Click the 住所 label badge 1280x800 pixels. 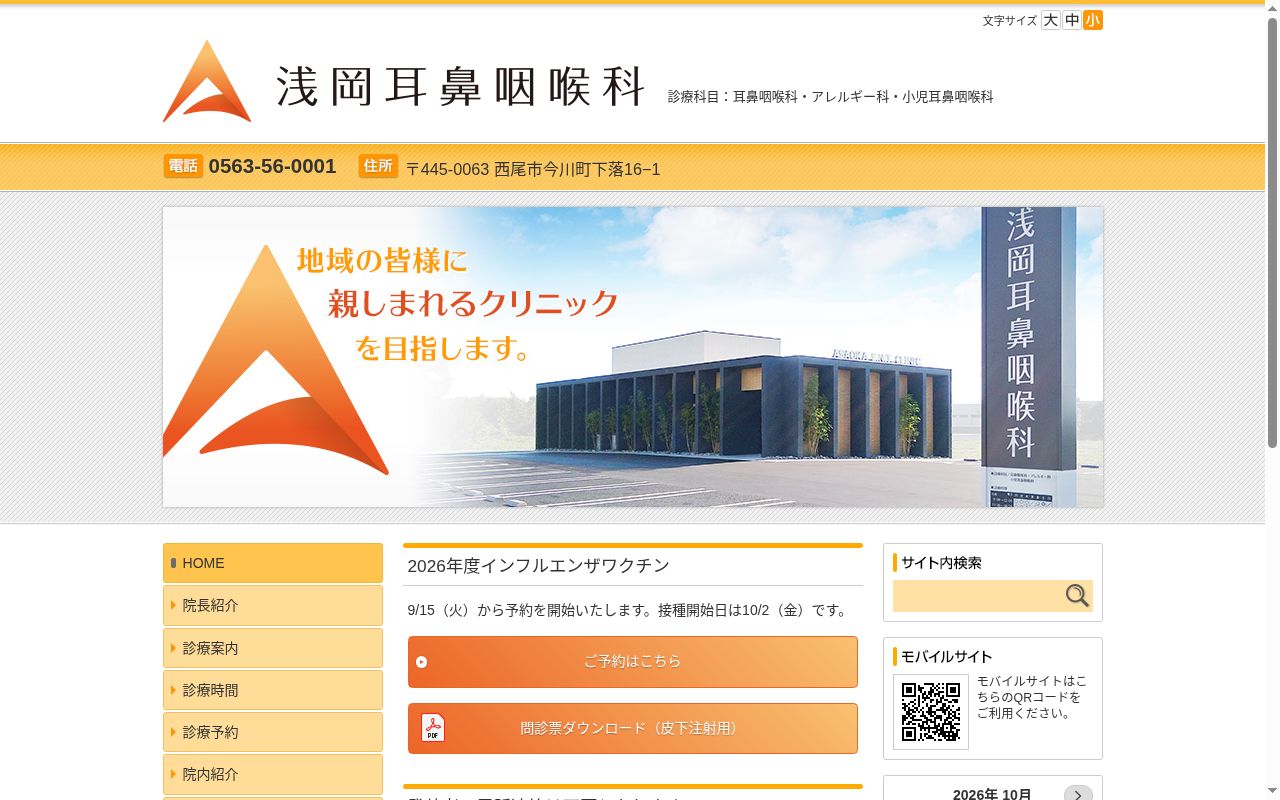tap(378, 166)
